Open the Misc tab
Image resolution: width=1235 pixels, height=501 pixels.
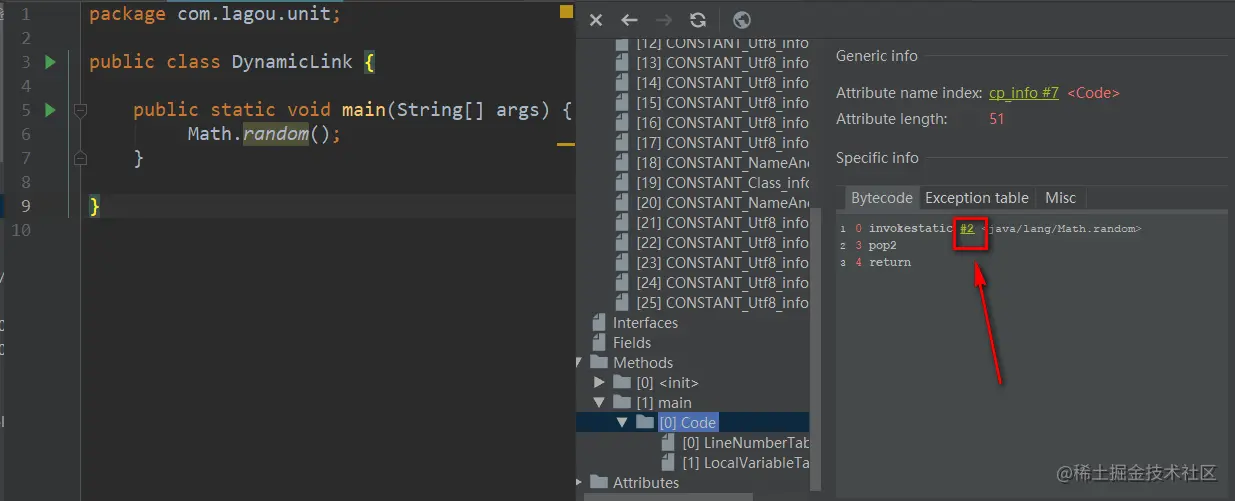coord(1060,198)
